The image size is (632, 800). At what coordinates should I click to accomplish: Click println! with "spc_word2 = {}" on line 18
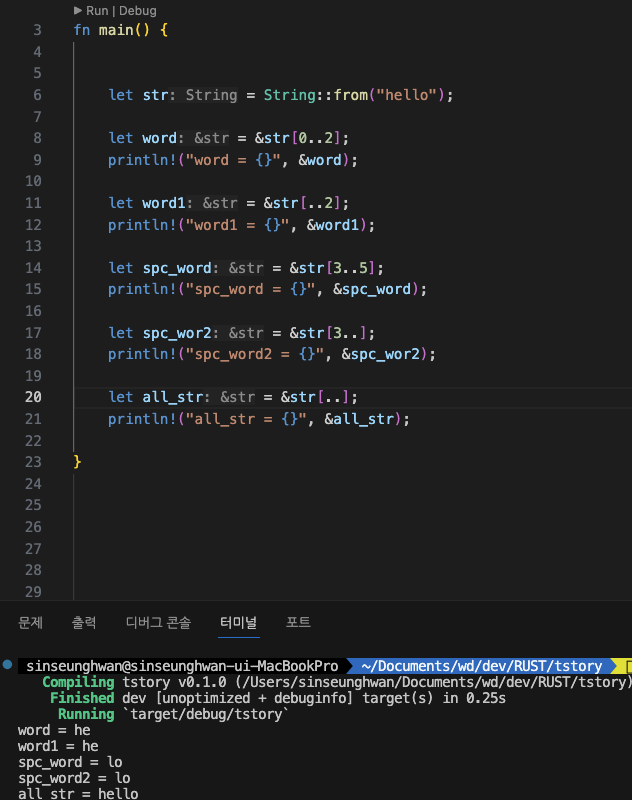(272, 354)
